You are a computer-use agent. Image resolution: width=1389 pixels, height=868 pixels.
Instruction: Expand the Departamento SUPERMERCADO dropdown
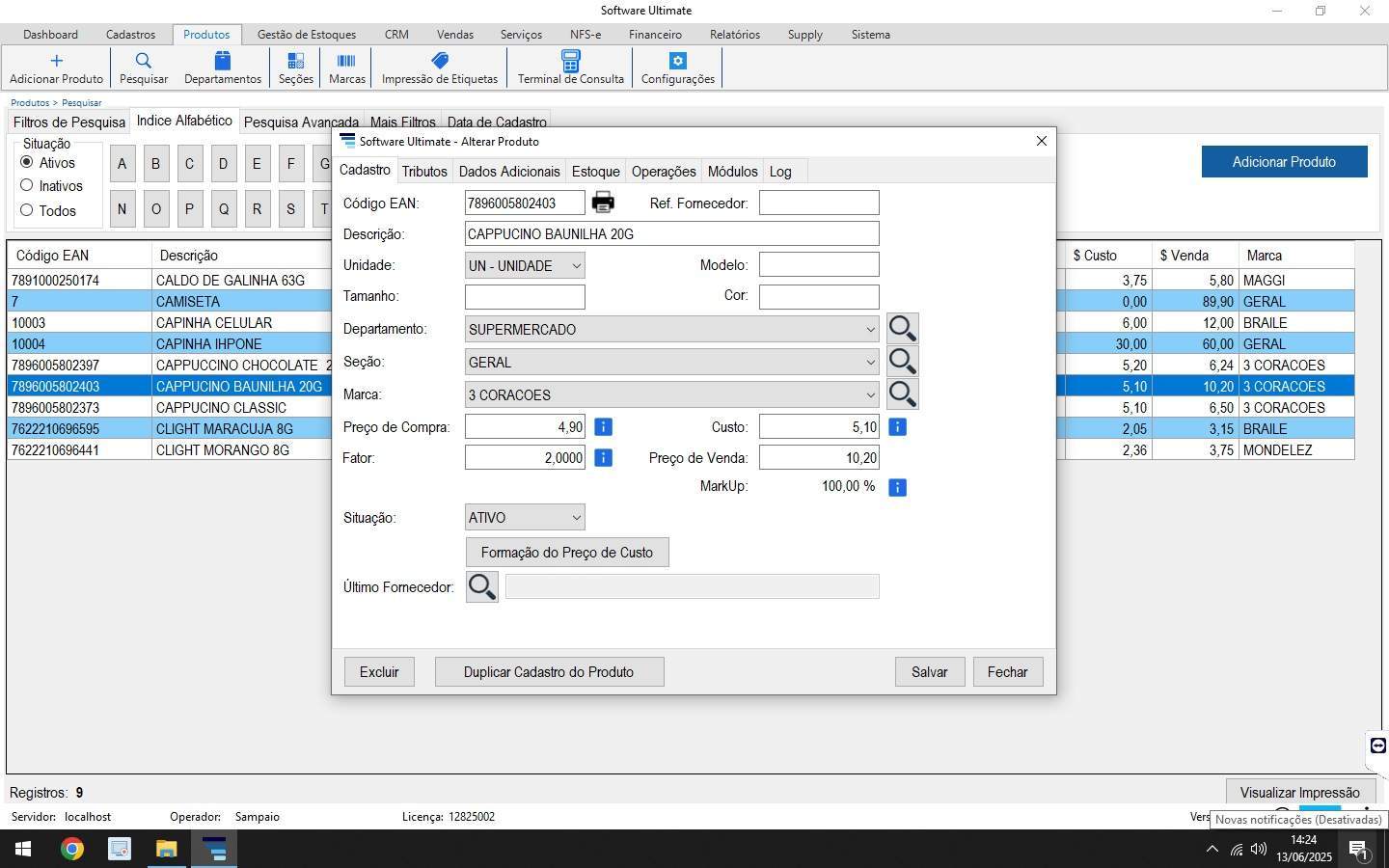coord(671,329)
